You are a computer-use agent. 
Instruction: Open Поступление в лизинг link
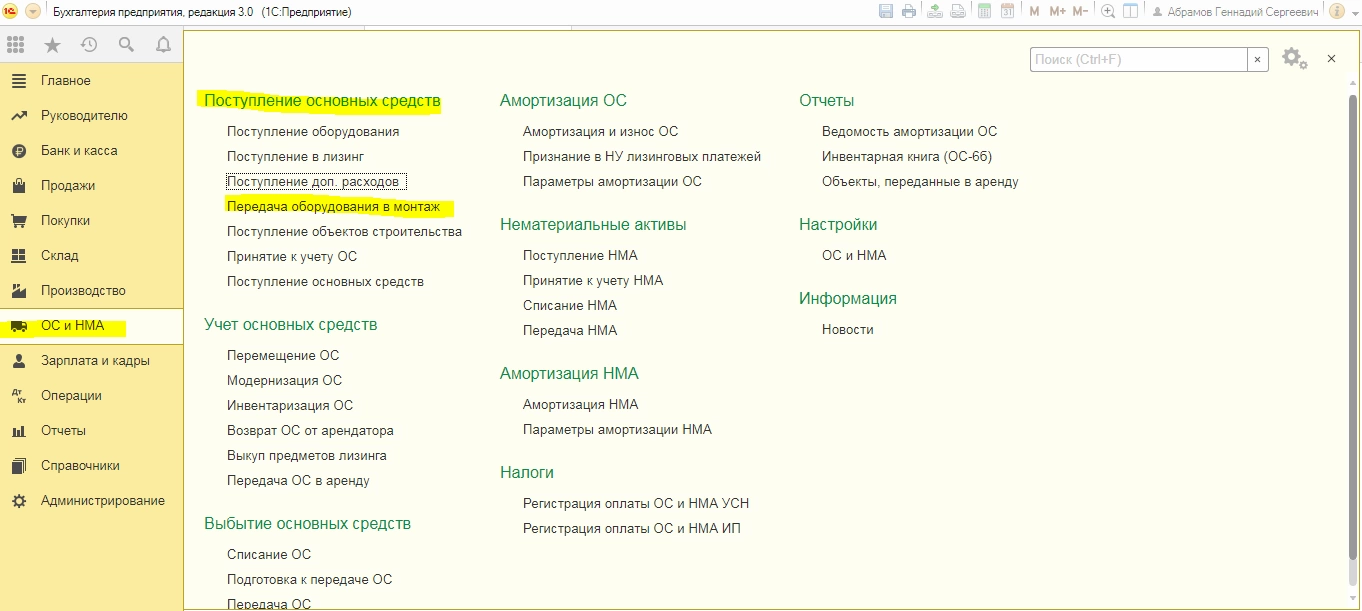click(295, 156)
